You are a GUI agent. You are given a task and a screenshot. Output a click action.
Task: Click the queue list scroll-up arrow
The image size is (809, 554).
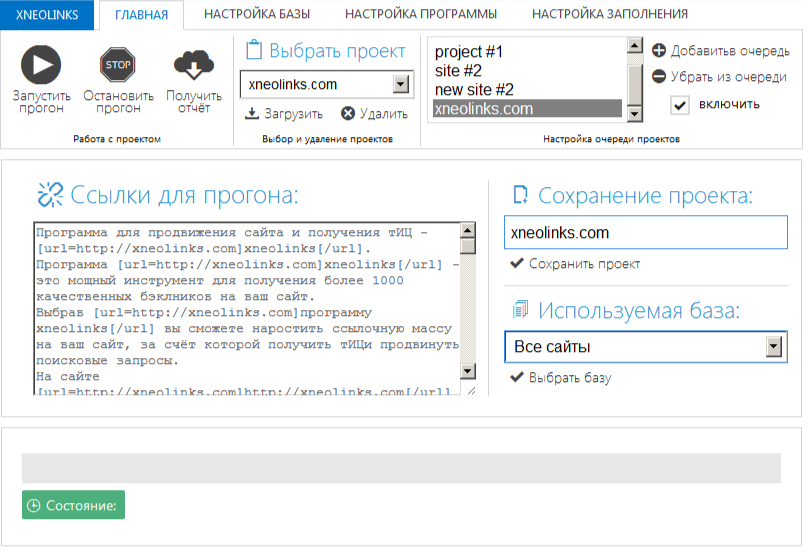pos(635,45)
